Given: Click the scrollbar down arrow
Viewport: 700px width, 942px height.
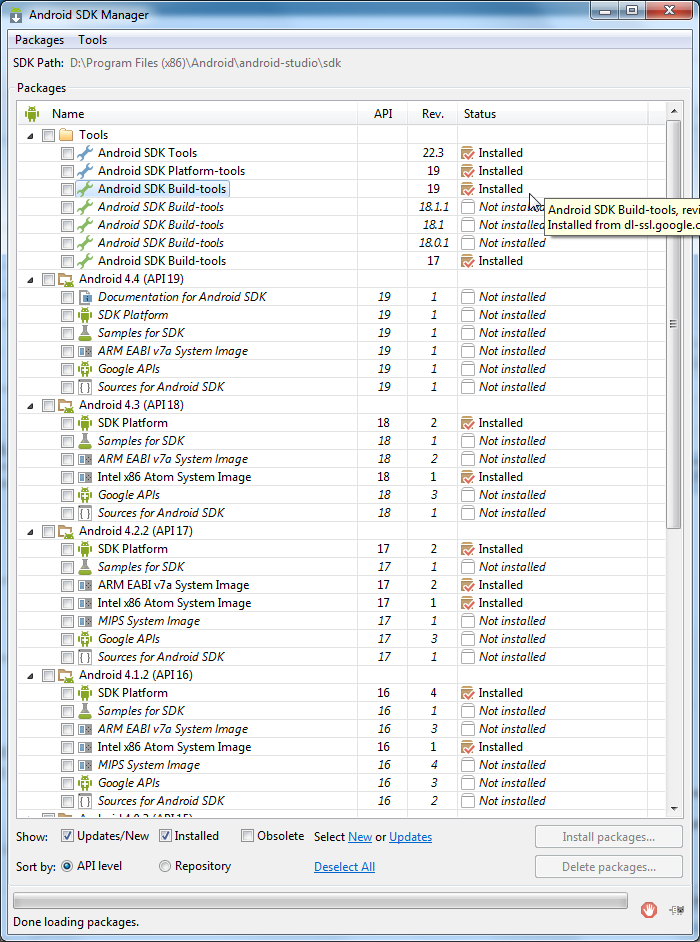Looking at the screenshot, I should (x=674, y=808).
